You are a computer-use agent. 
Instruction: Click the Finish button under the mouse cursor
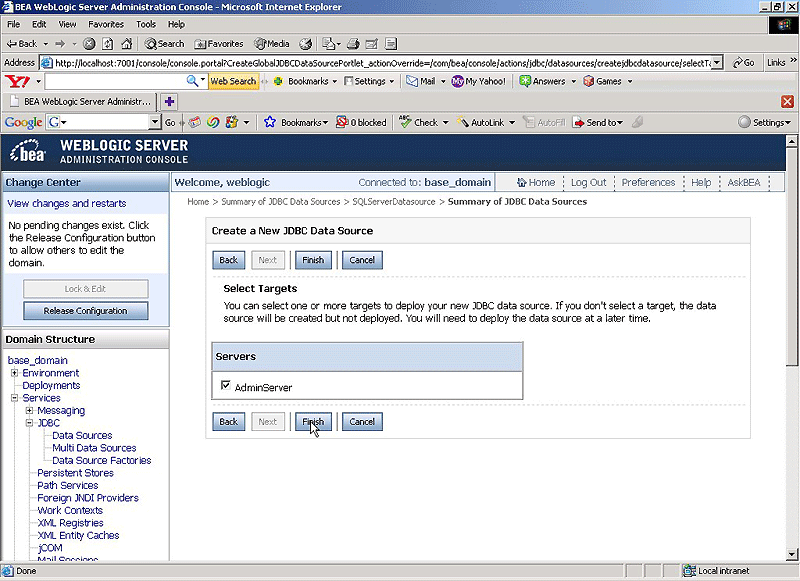click(x=313, y=422)
